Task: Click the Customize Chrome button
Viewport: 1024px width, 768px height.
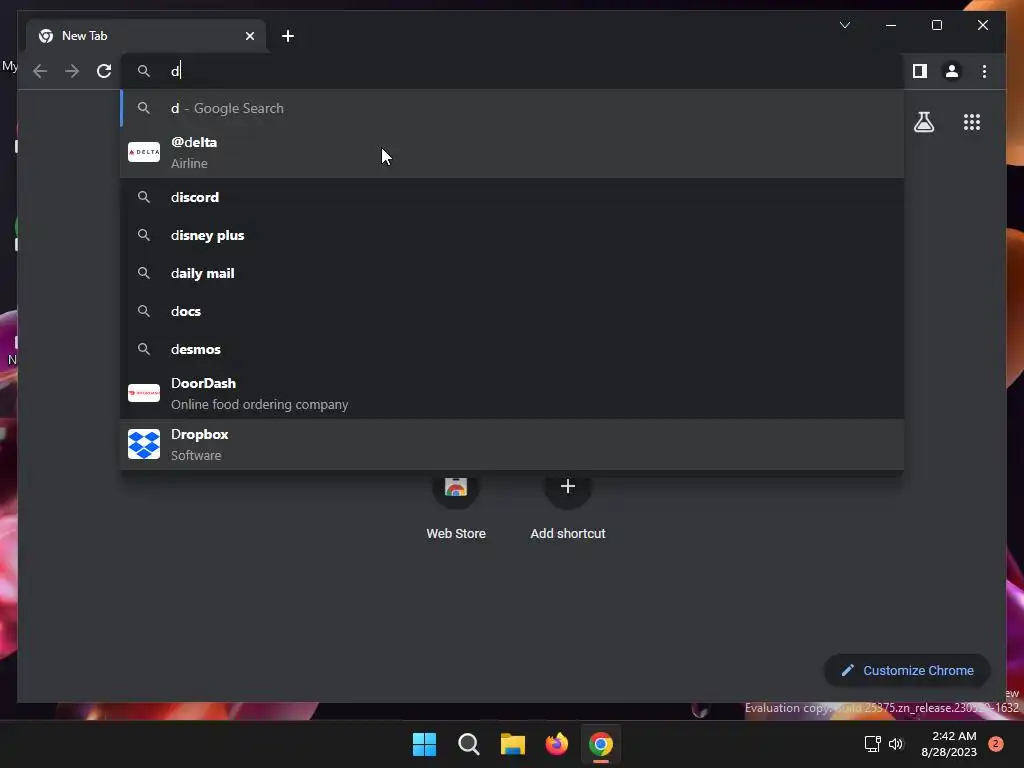Action: [x=907, y=671]
